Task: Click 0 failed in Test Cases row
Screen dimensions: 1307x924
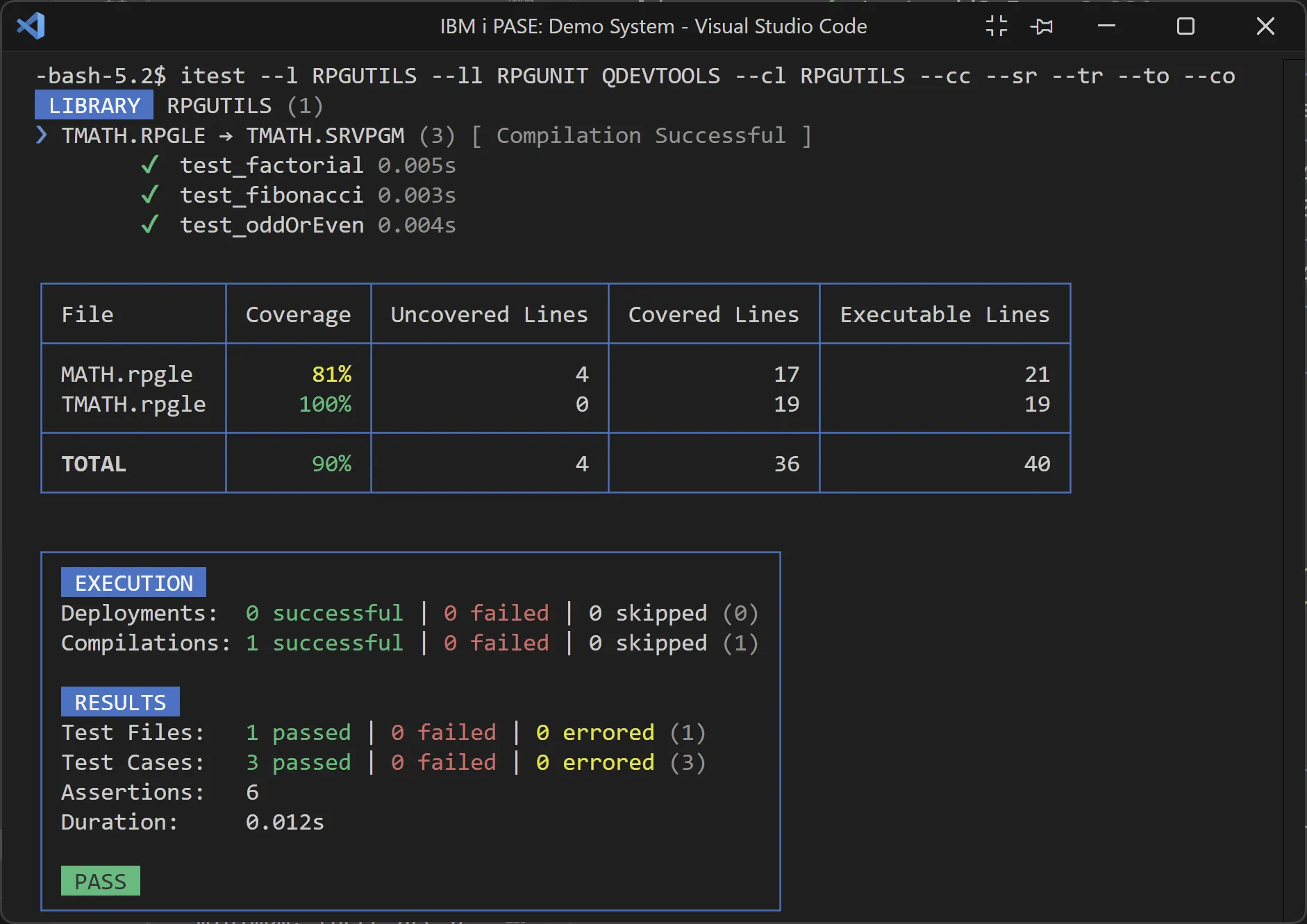Action: coord(444,762)
